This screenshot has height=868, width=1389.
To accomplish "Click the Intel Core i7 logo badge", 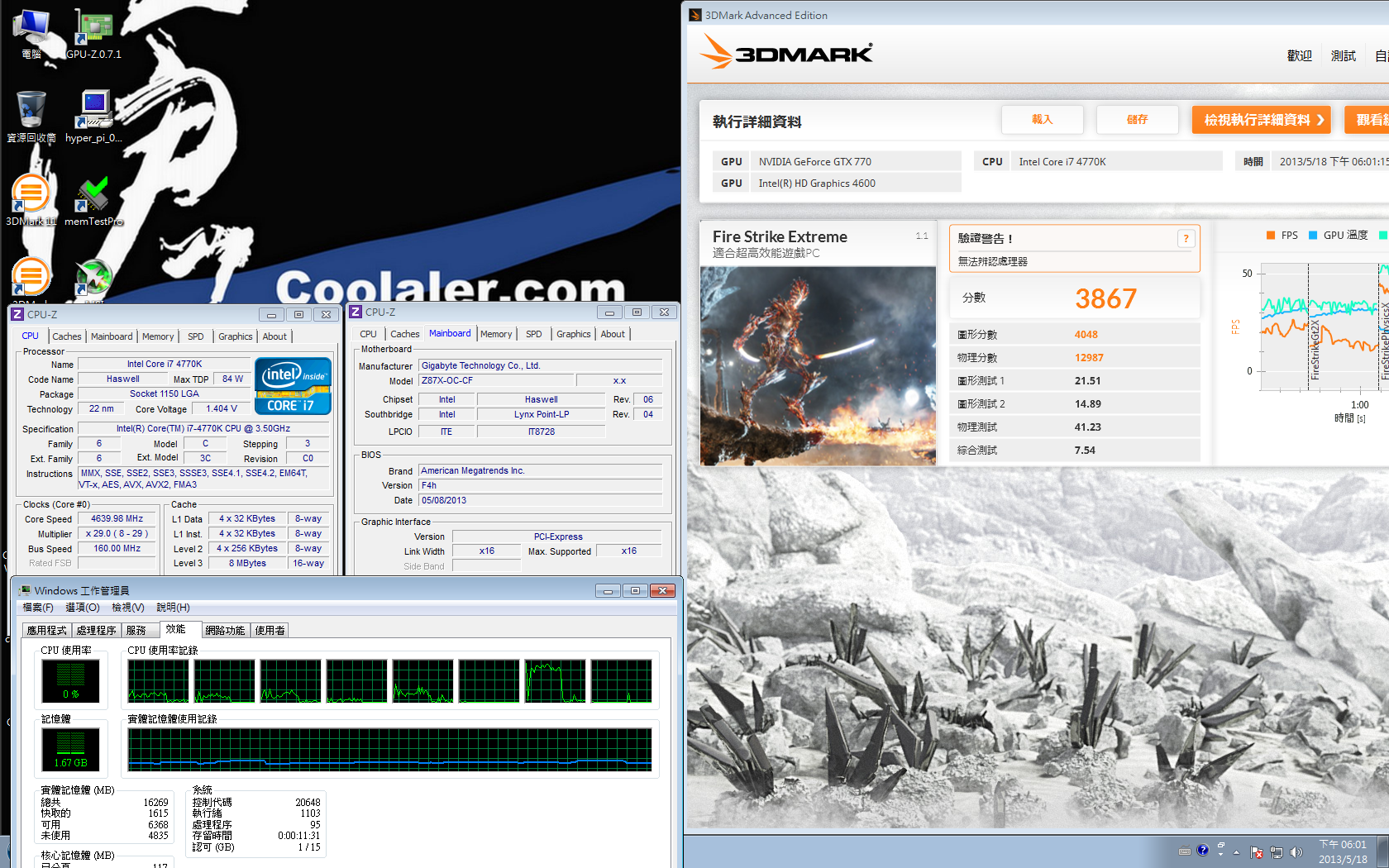I will [x=294, y=386].
